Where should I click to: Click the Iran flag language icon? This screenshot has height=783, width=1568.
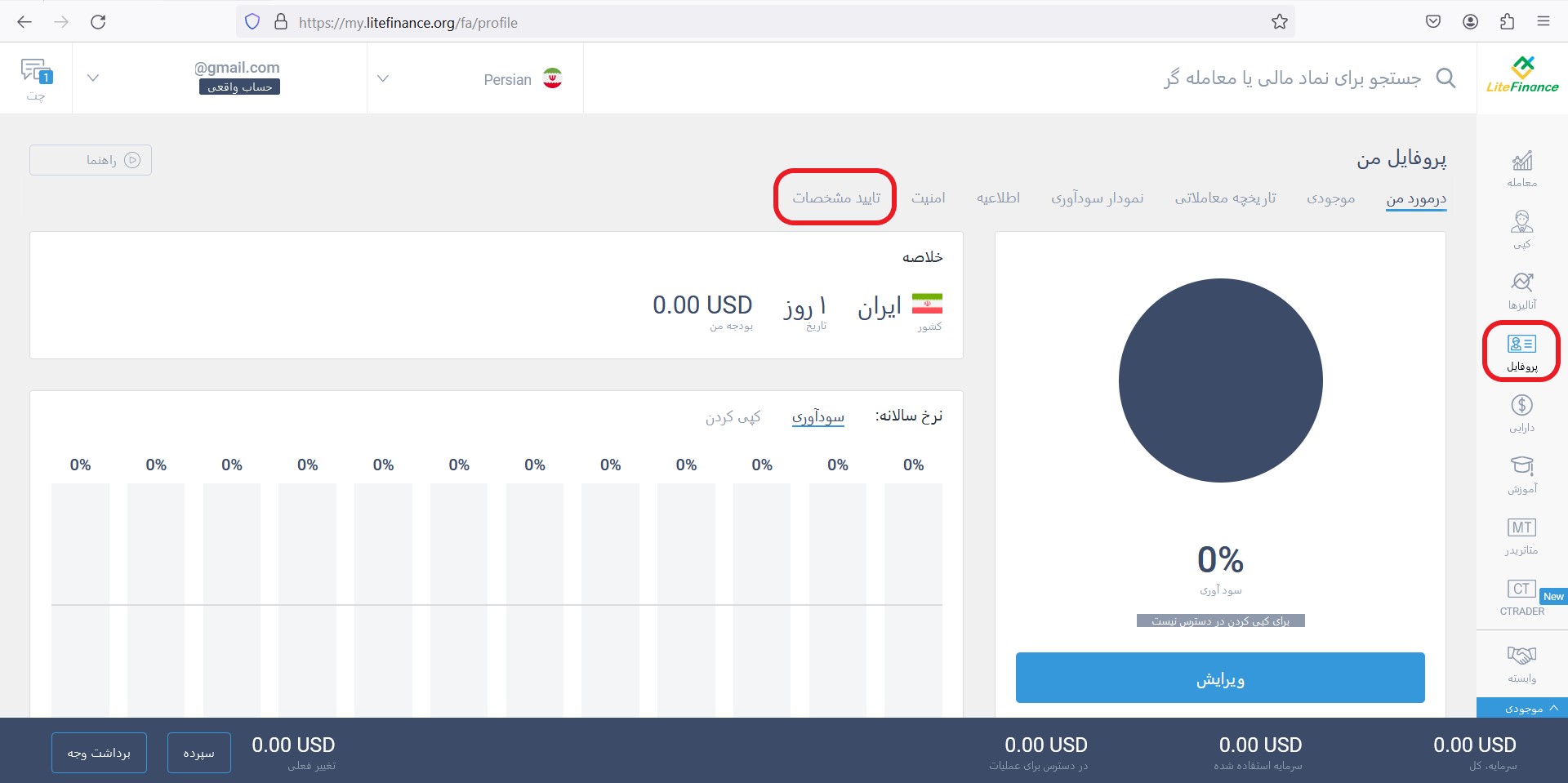[x=553, y=78]
